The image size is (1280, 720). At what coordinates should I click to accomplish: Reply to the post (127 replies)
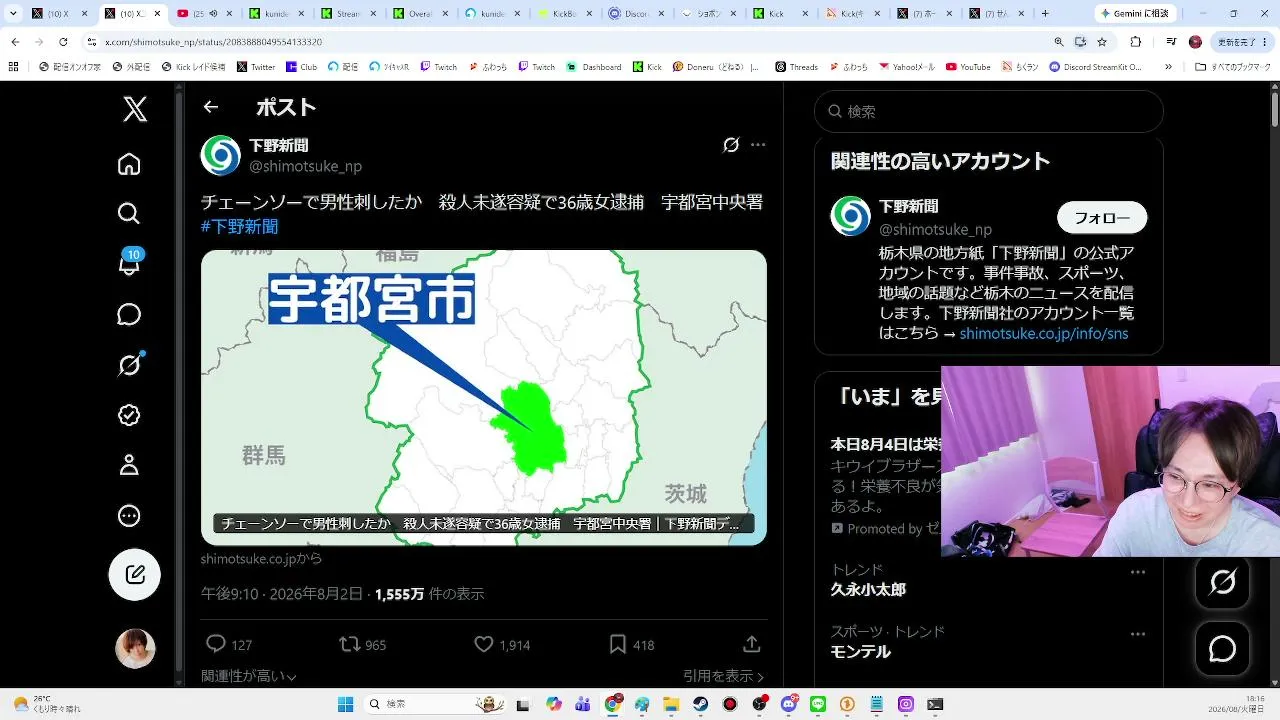point(215,644)
